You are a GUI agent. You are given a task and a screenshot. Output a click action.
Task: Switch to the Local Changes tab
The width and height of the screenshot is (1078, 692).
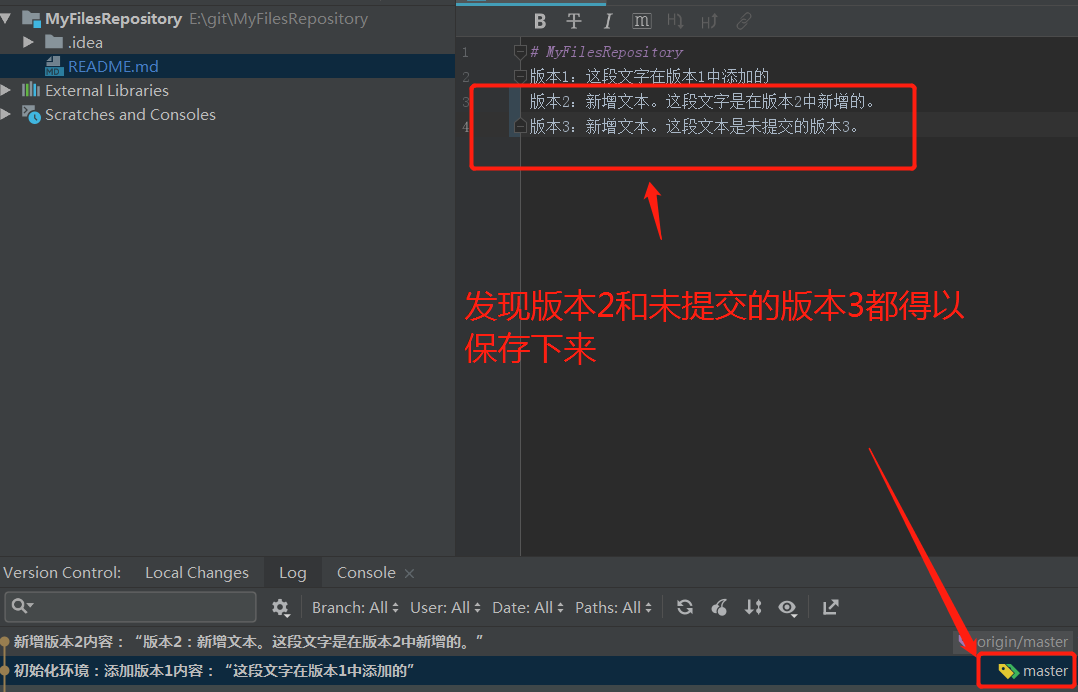point(196,572)
